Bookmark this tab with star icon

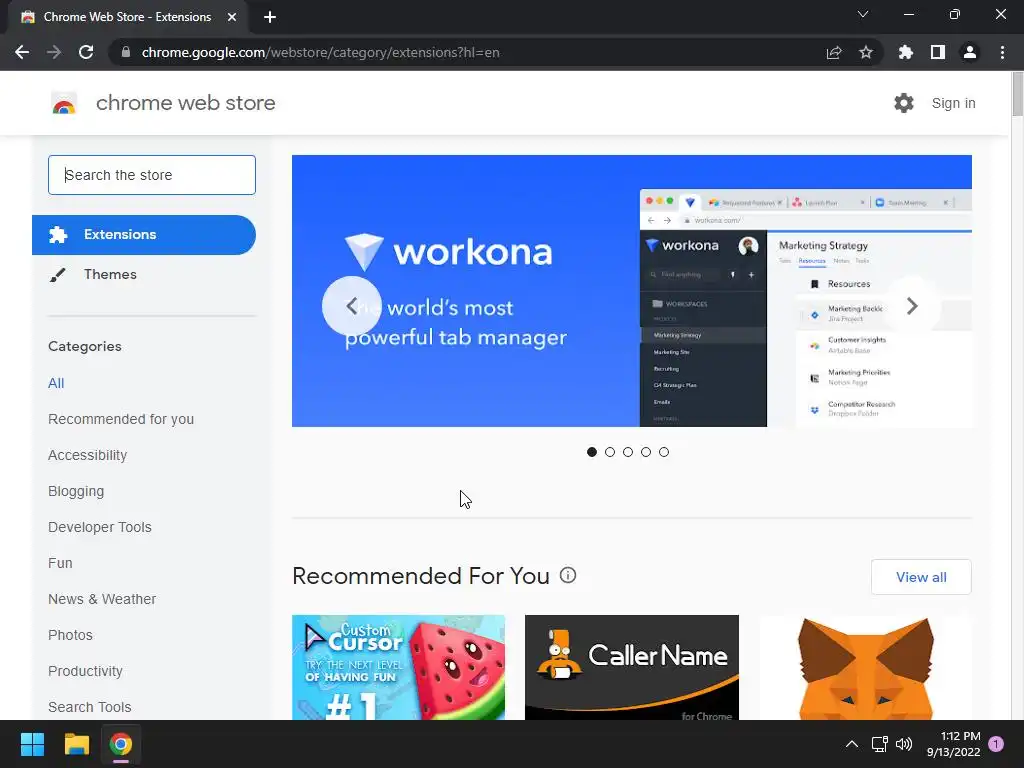point(865,52)
